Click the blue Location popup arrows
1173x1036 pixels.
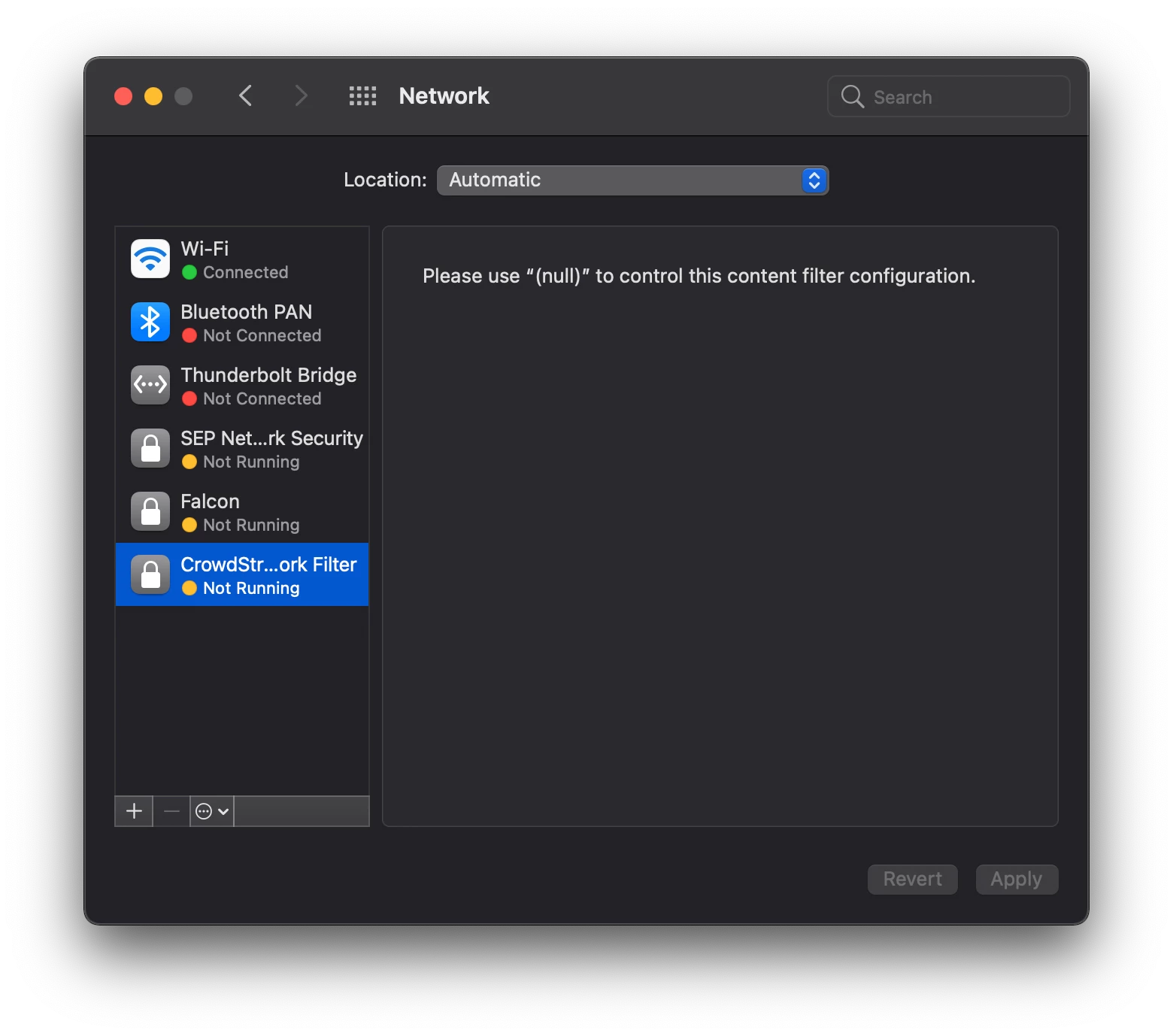click(814, 180)
